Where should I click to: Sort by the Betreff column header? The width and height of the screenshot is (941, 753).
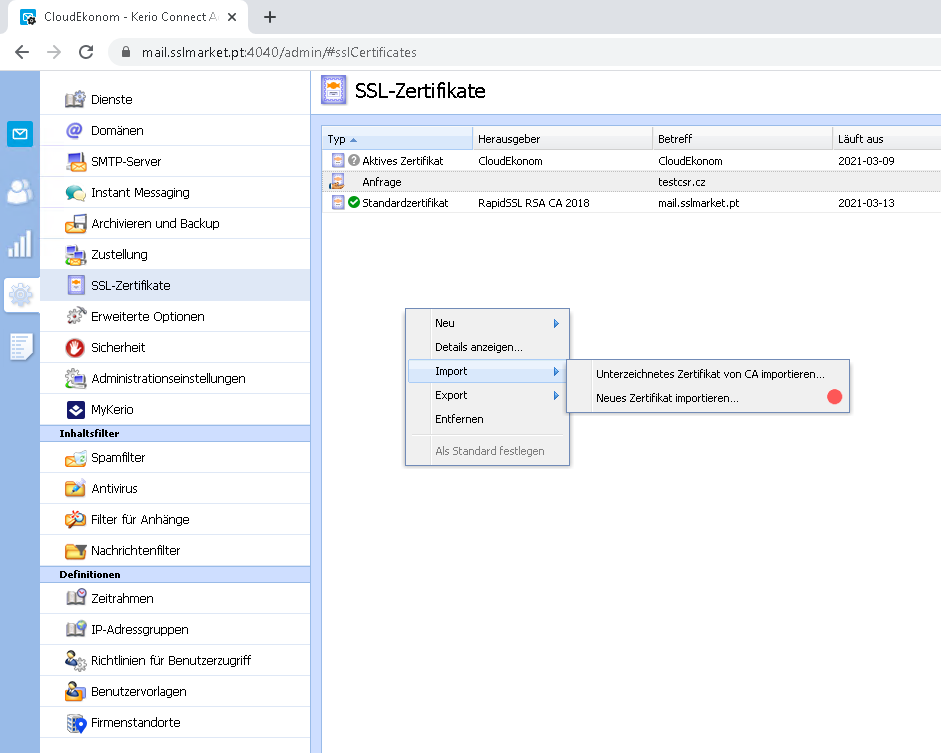[x=742, y=139]
